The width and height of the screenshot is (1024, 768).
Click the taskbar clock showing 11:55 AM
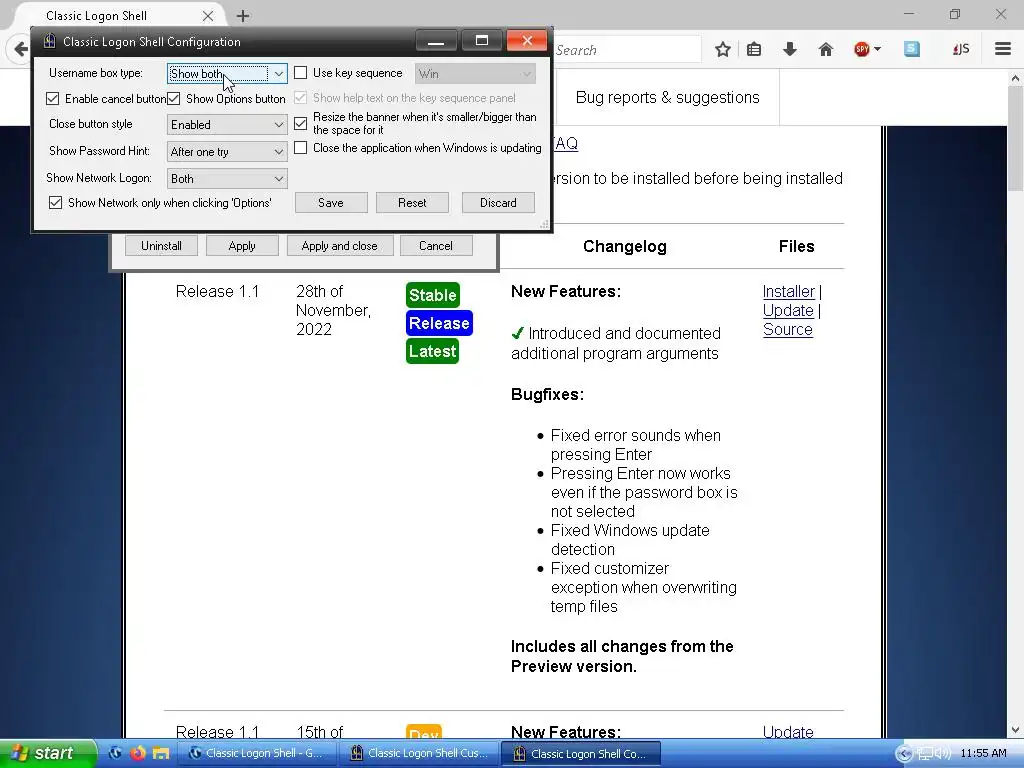pyautogui.click(x=984, y=753)
